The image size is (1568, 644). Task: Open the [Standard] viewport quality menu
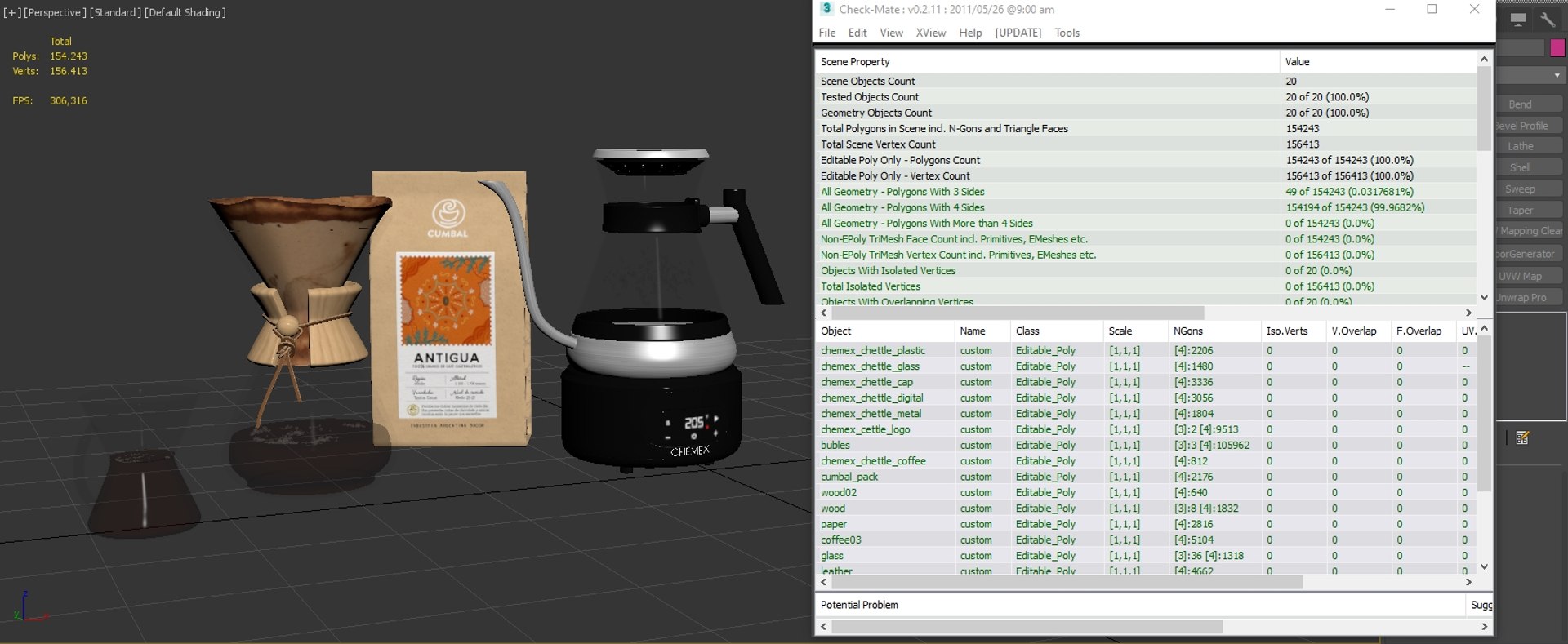tap(115, 12)
